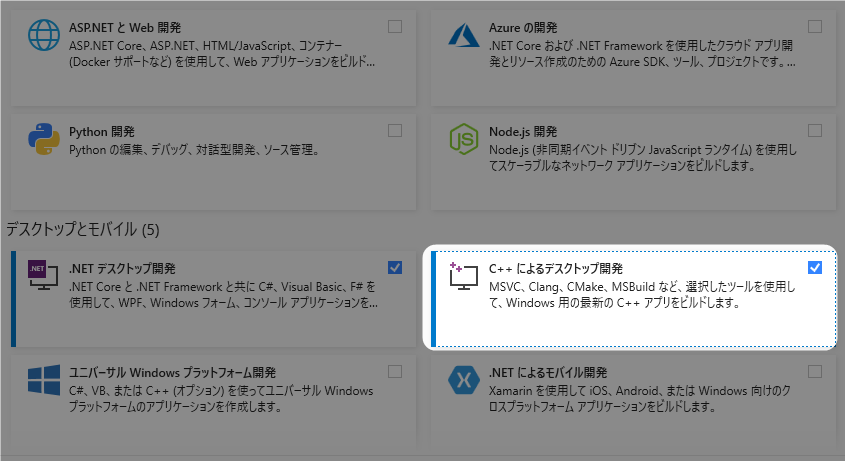Image resolution: width=845 pixels, height=461 pixels.
Task: Click the Python の編集、デバッグ description text
Action: 194,150
